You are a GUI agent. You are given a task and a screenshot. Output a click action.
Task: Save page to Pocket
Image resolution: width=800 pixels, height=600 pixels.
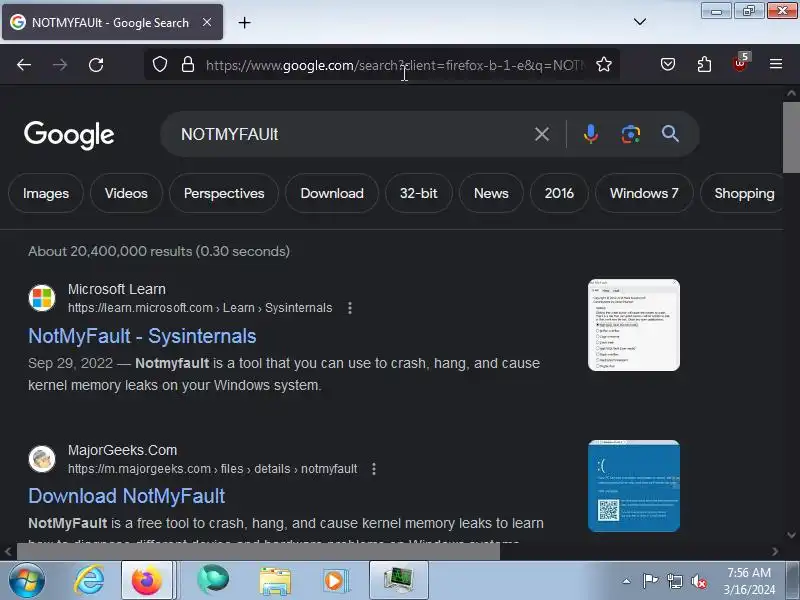[x=668, y=64]
